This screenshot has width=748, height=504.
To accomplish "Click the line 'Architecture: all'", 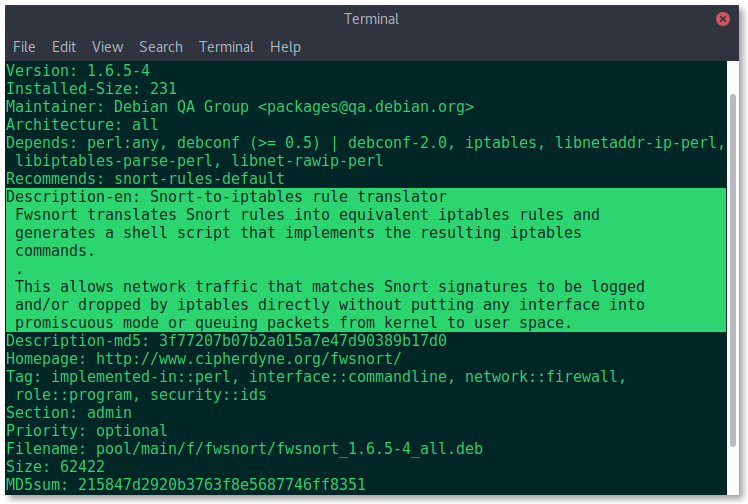I will tap(82, 124).
